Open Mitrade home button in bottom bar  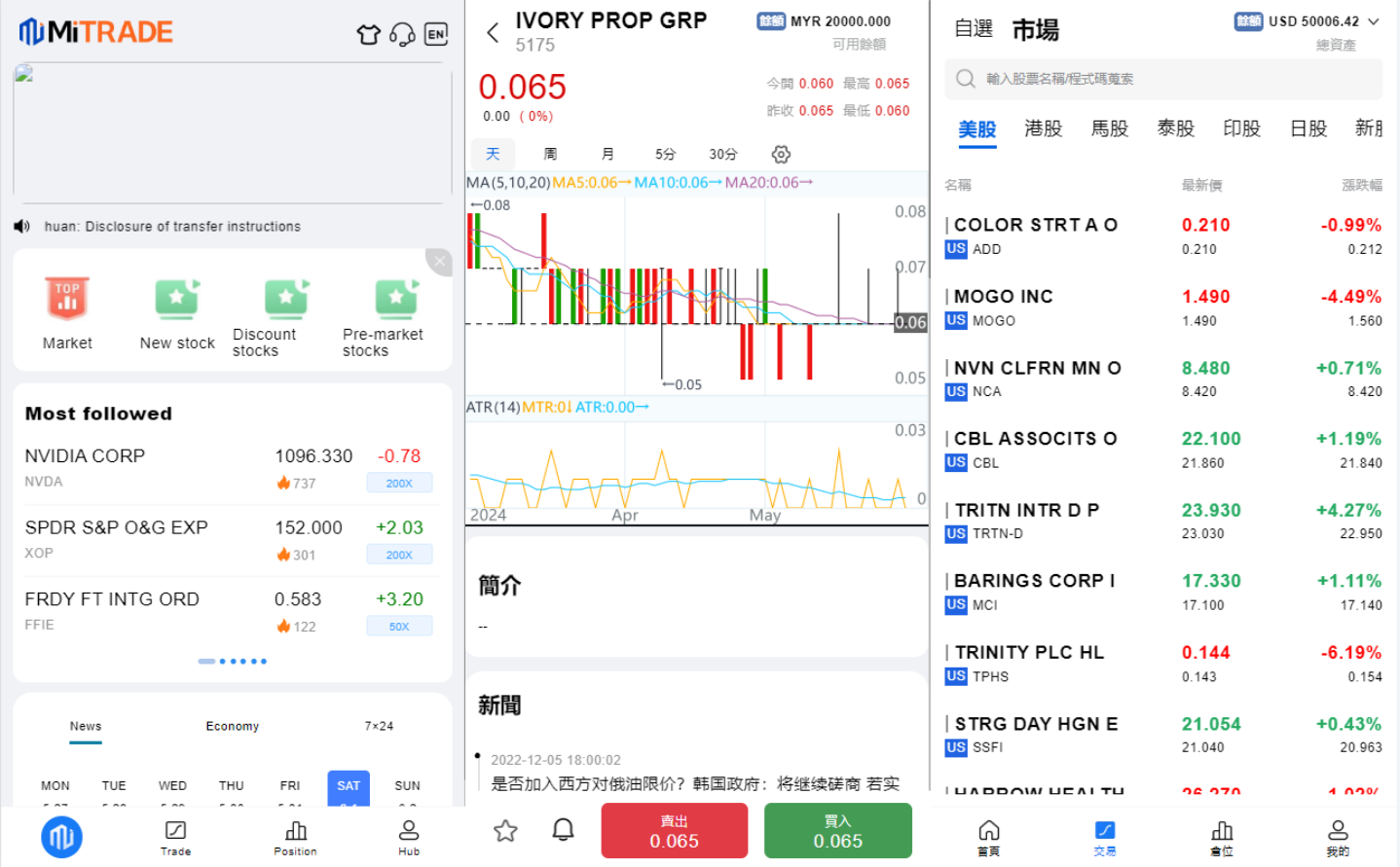[61, 837]
